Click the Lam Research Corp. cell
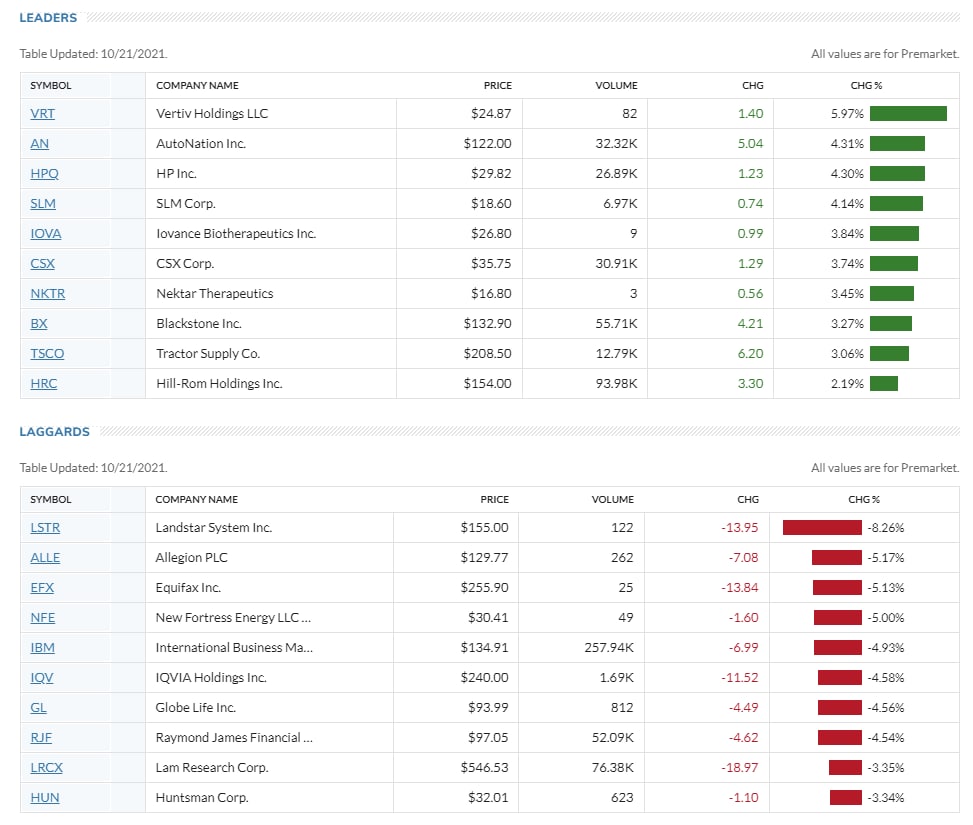 [x=212, y=767]
